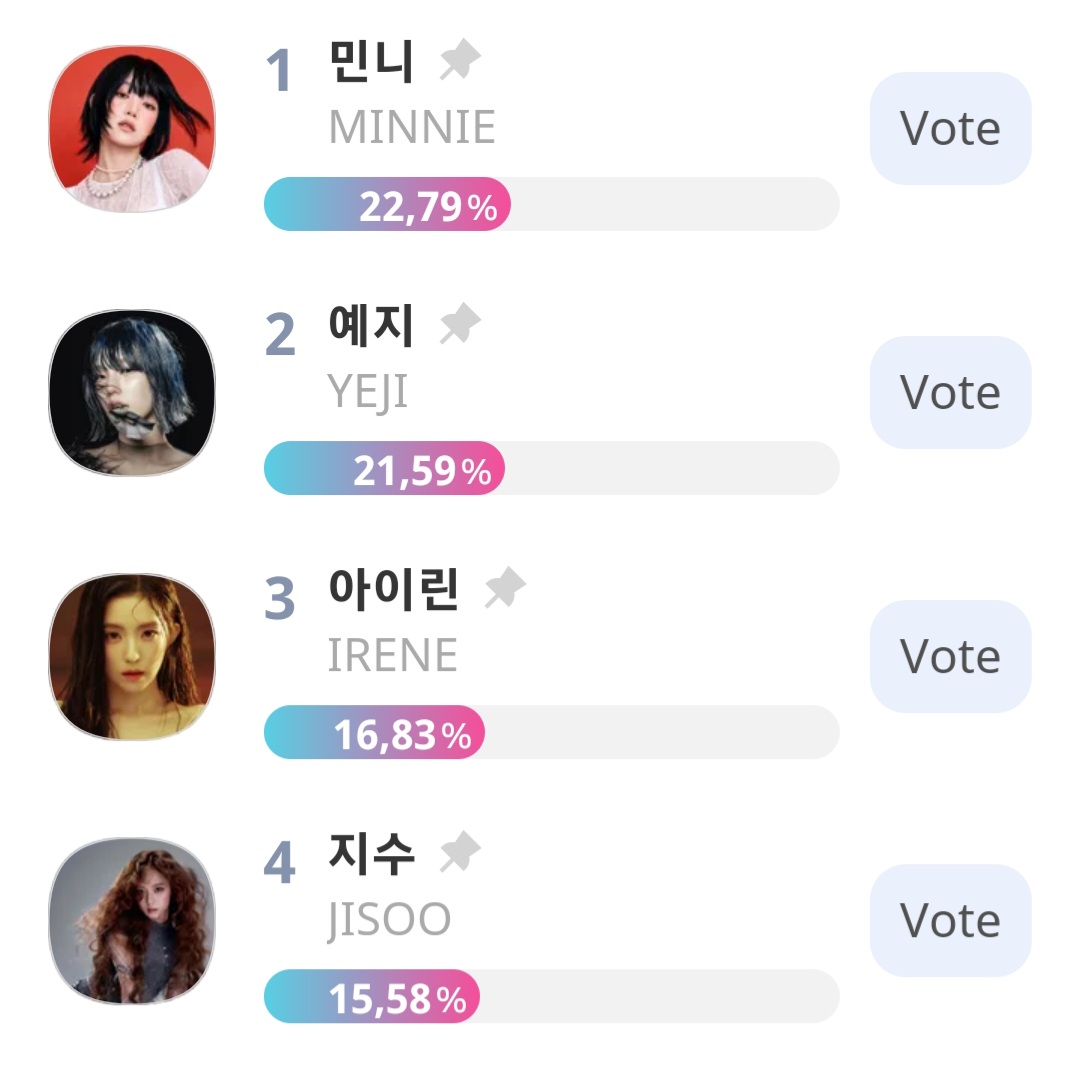The image size is (1072, 1072).
Task: Vote for MINNIE
Action: [x=950, y=129]
